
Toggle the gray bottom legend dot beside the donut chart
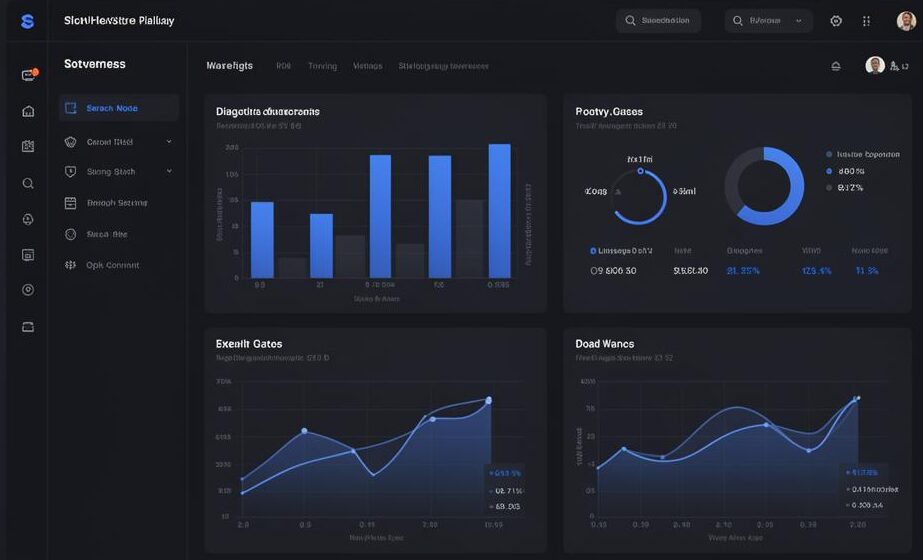pyautogui.click(x=829, y=187)
